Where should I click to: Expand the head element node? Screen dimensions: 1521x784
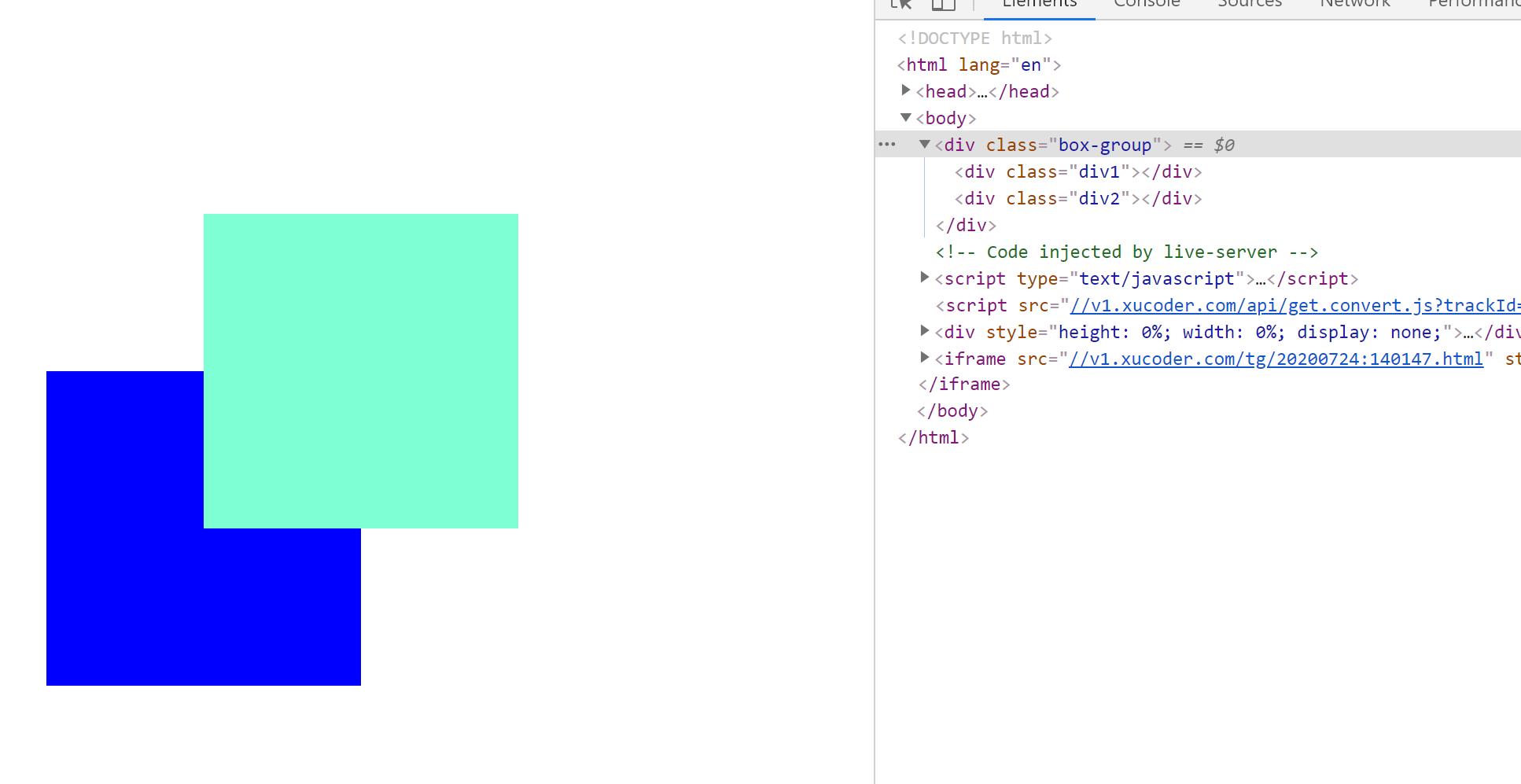pyautogui.click(x=906, y=90)
